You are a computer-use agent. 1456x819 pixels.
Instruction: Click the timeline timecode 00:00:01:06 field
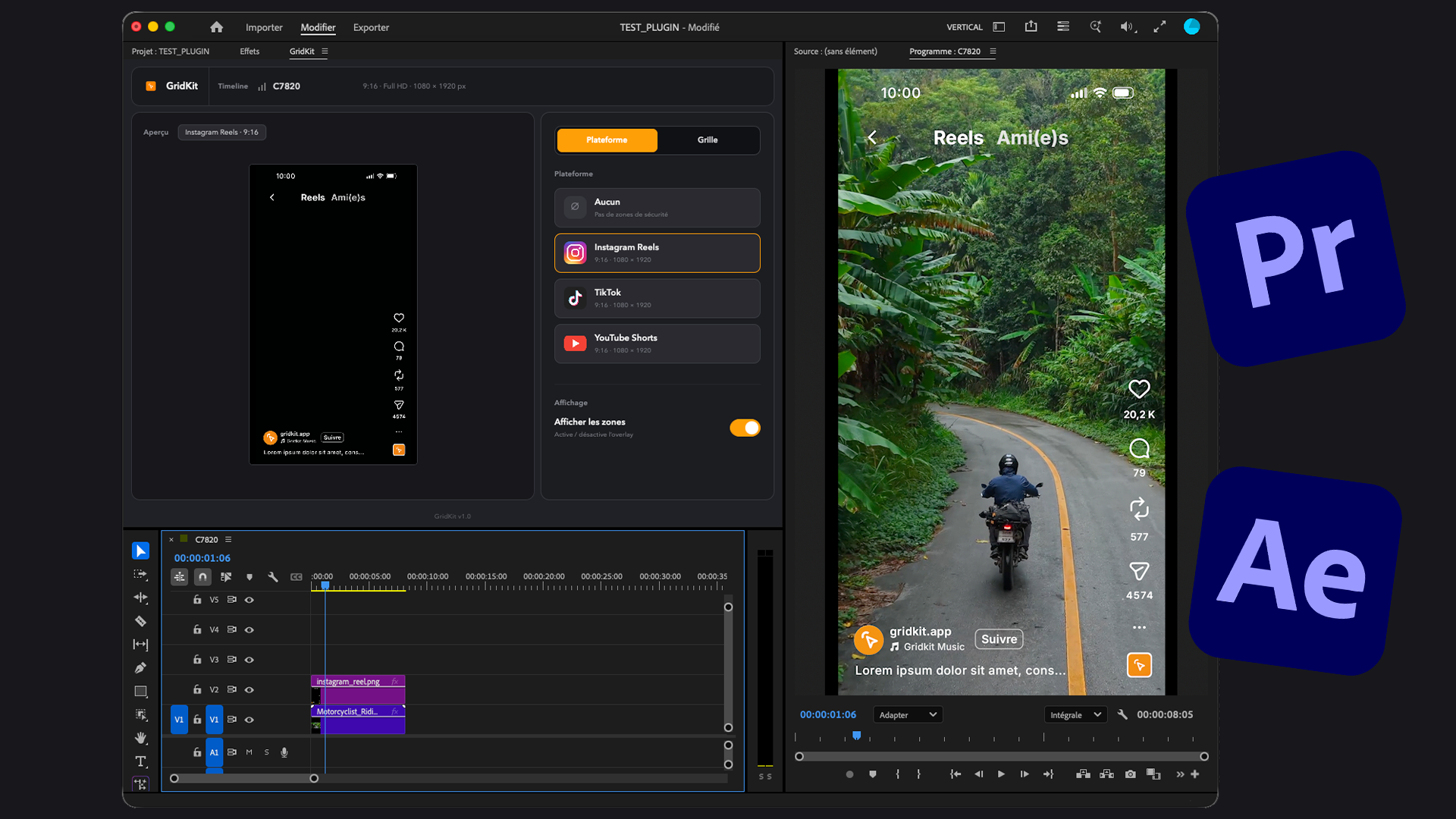point(202,558)
